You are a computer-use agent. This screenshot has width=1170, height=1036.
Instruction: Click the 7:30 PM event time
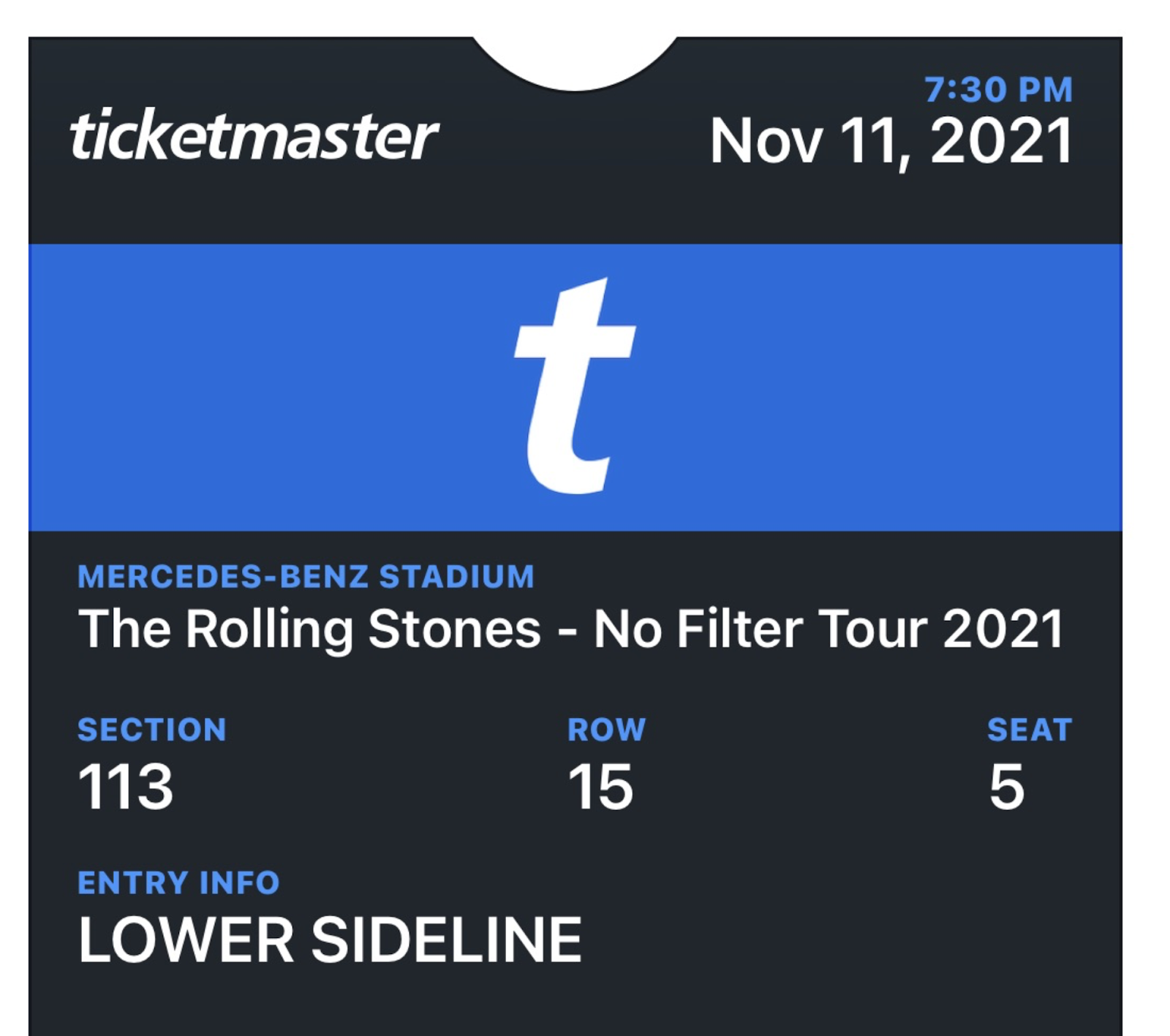pos(998,90)
